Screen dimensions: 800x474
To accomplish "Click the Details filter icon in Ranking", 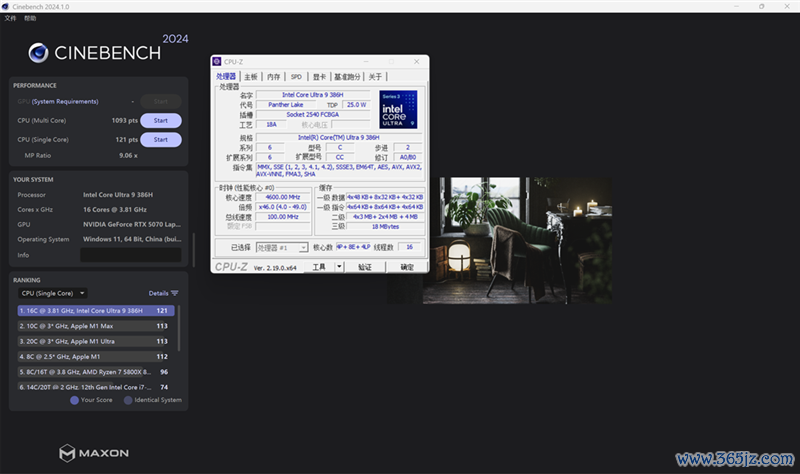I will (175, 293).
